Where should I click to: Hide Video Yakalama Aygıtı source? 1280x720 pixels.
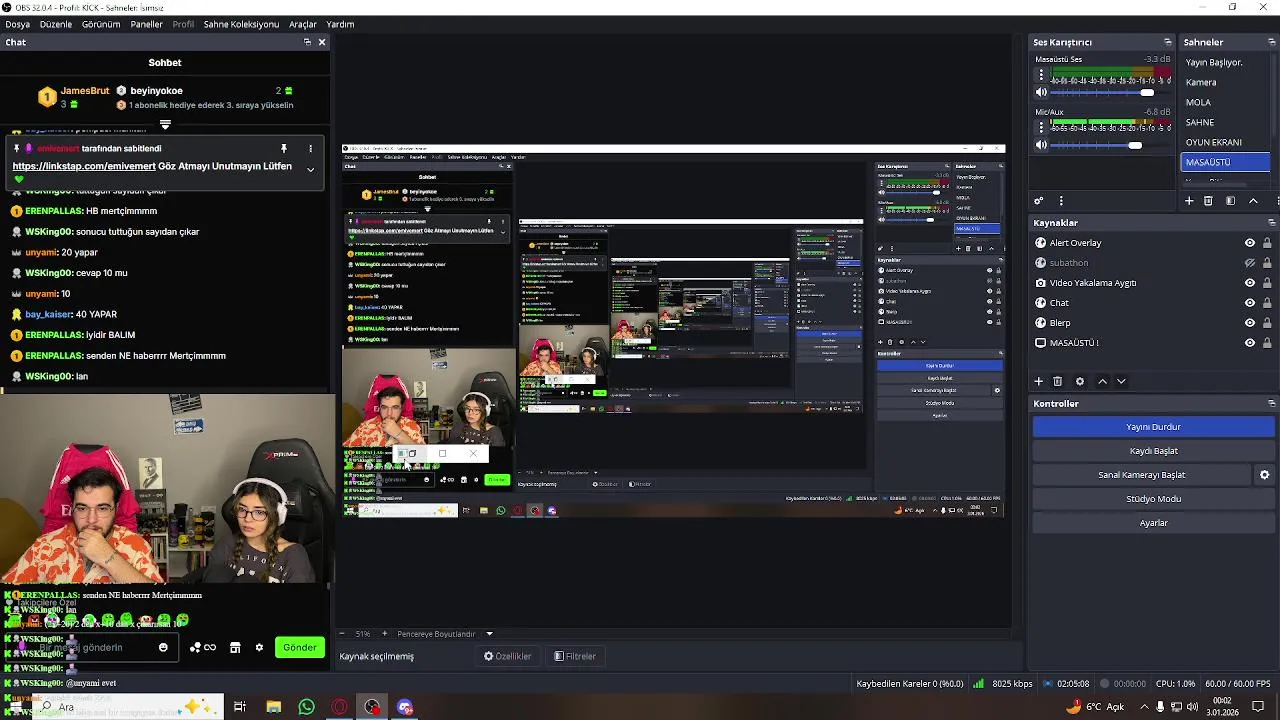coord(1249,283)
